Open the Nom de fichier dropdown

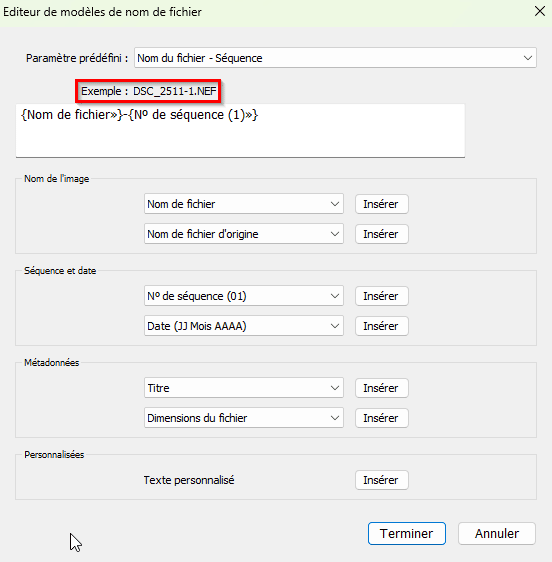coord(244,204)
